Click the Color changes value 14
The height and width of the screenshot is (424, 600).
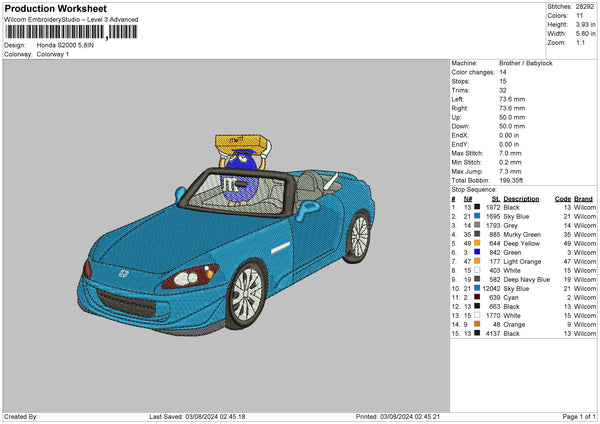click(x=503, y=72)
